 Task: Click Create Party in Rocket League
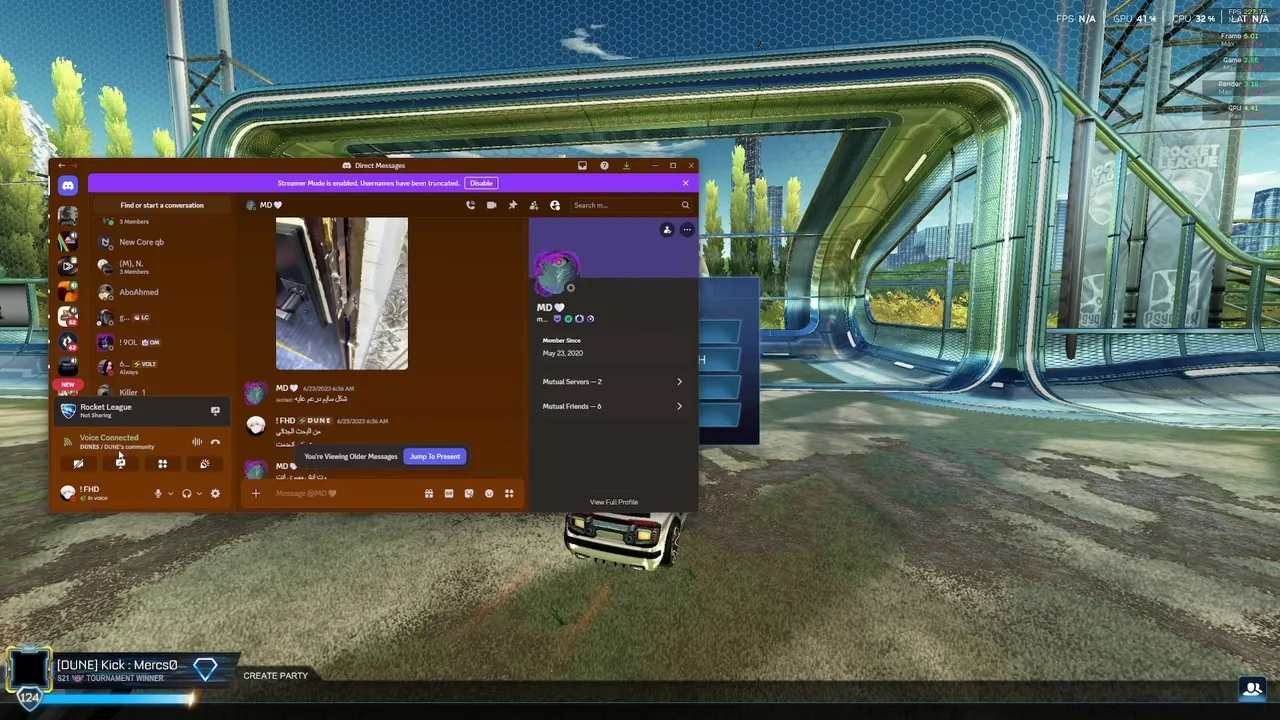pyautogui.click(x=275, y=676)
